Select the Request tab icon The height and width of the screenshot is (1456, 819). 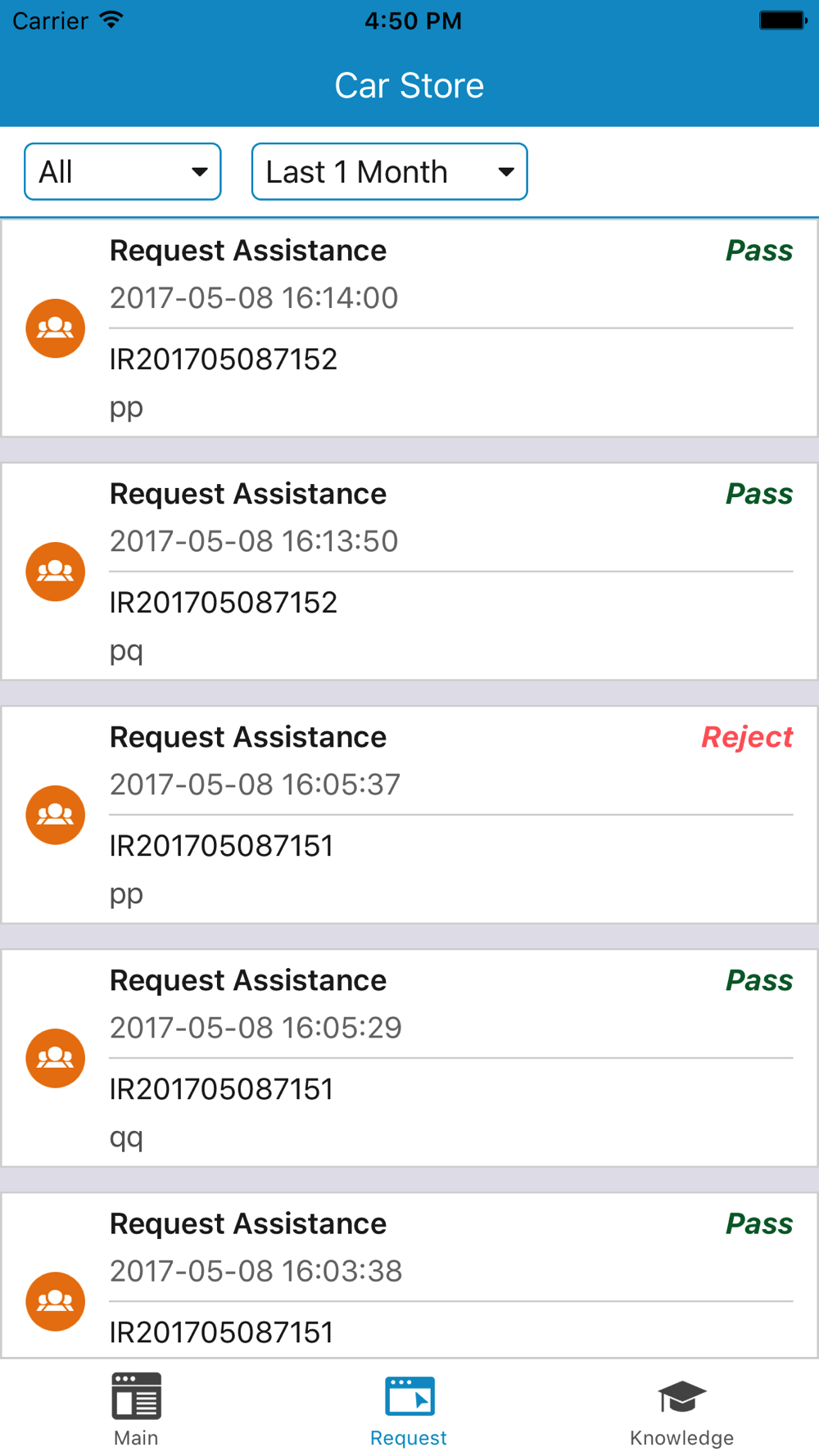pos(409,1396)
